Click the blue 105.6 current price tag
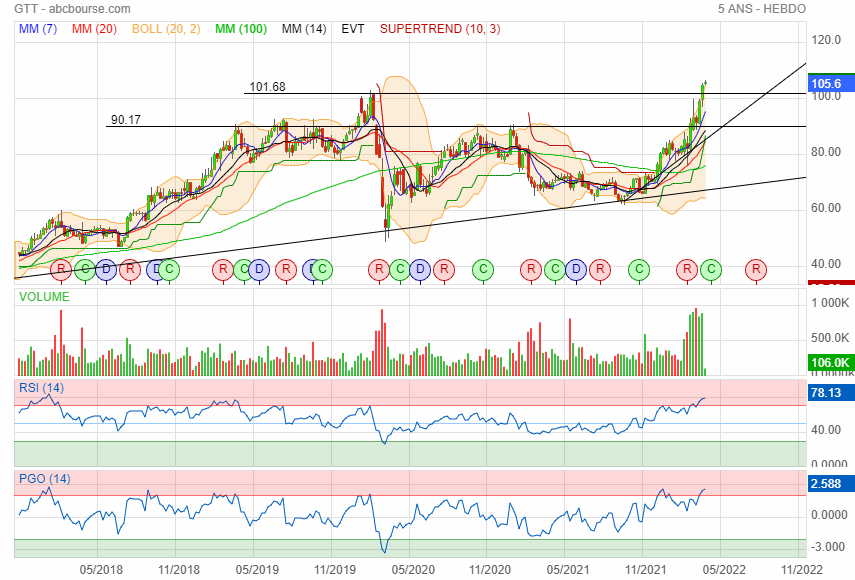Image resolution: width=855 pixels, height=580 pixels. [x=831, y=83]
